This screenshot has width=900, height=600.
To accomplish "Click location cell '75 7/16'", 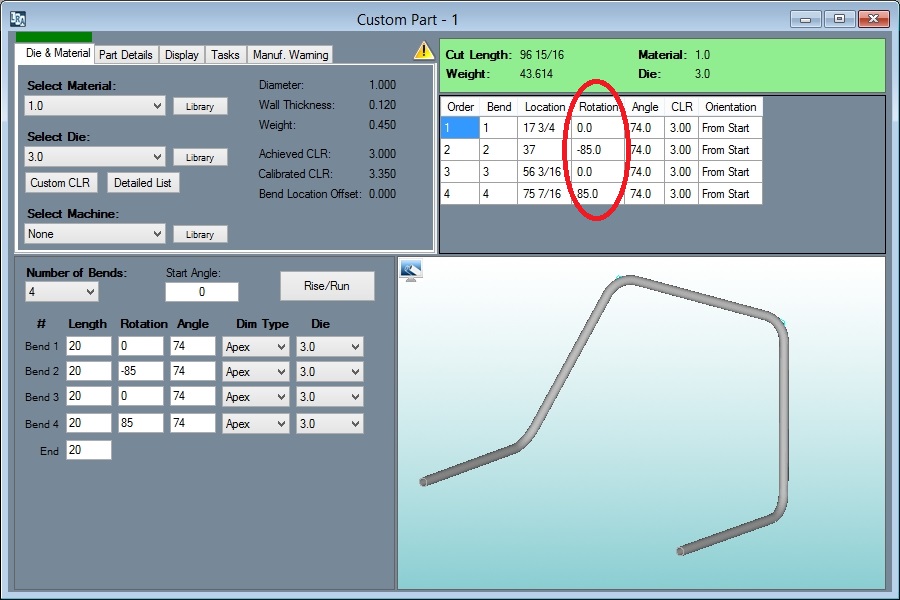I will (x=544, y=193).
